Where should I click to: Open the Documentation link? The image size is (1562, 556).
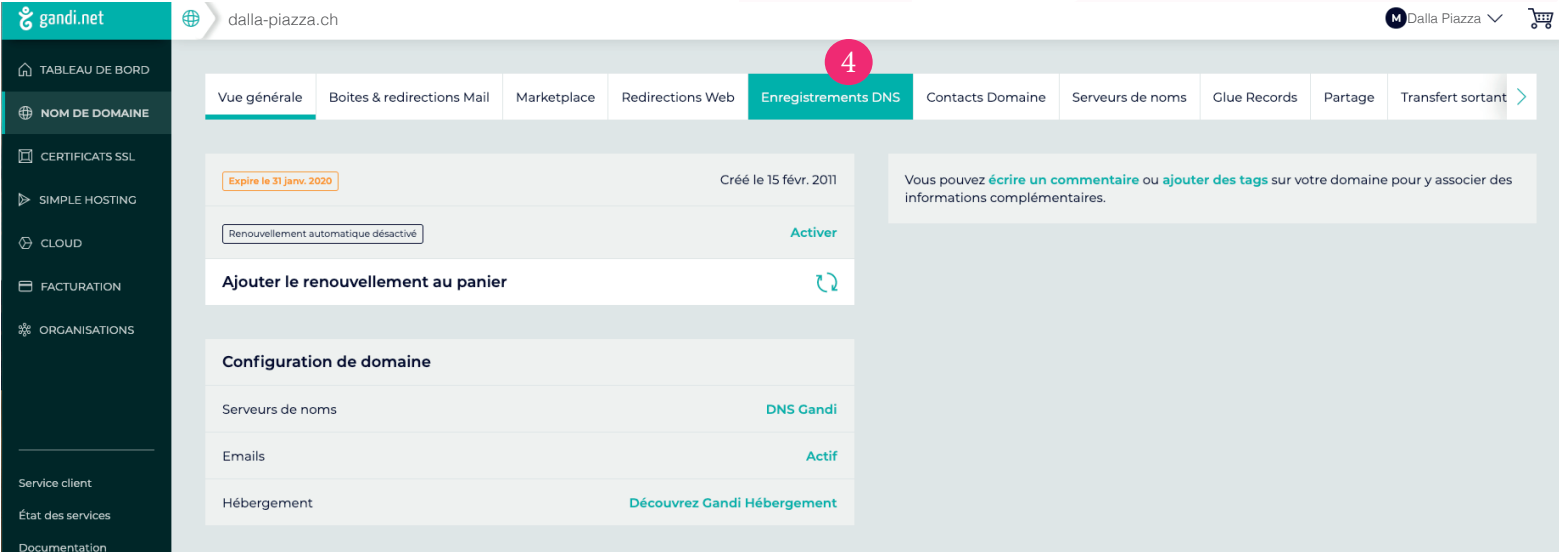coord(62,547)
